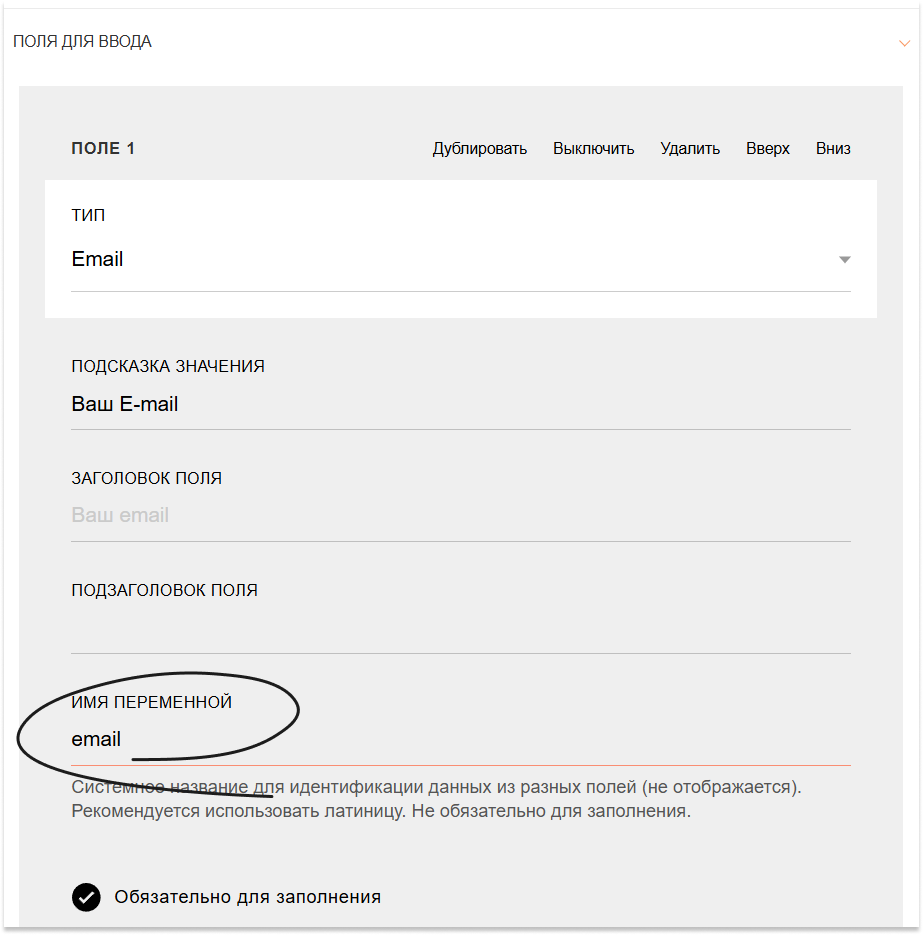
Task: Toggle via the Обязательно для заполнения label
Action: pos(247,897)
